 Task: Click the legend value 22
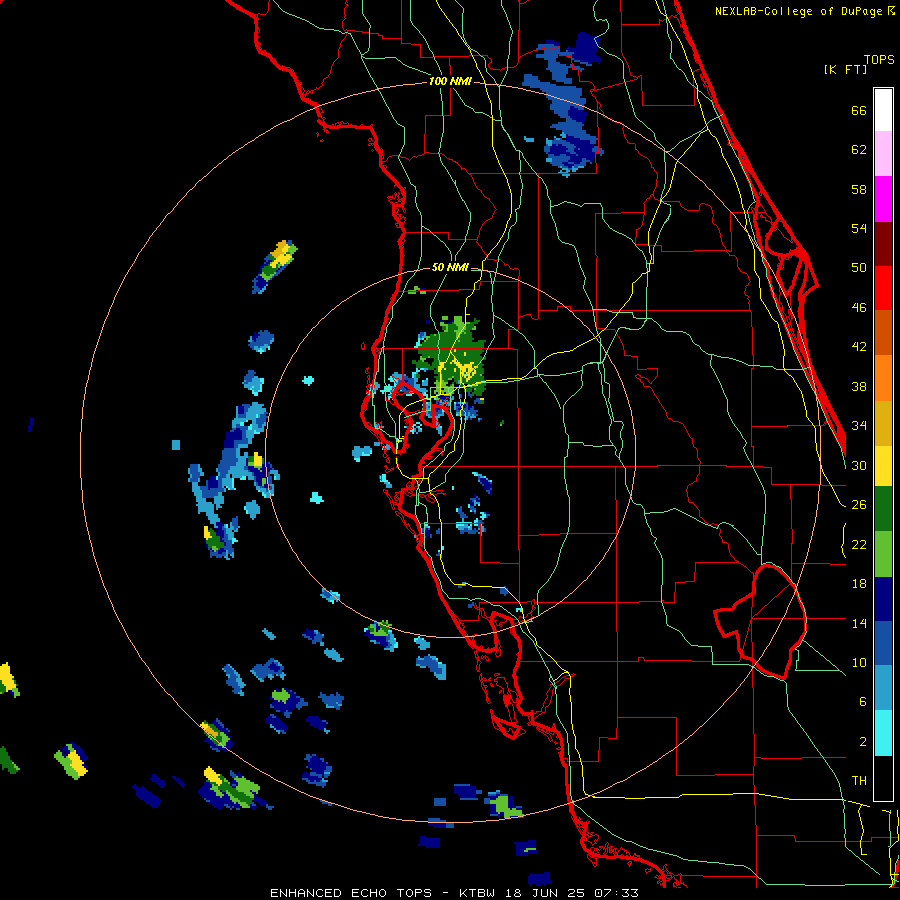click(859, 544)
